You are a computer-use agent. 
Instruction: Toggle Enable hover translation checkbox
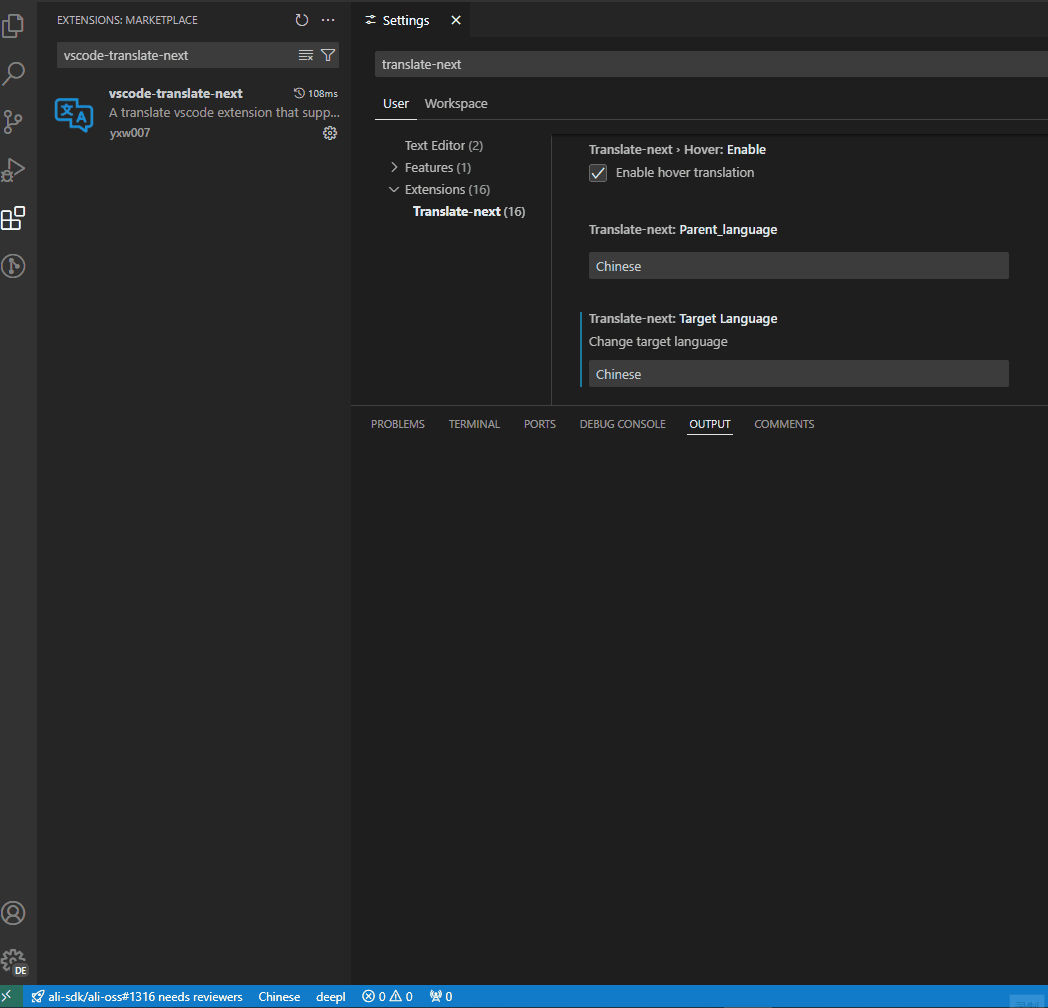[598, 173]
